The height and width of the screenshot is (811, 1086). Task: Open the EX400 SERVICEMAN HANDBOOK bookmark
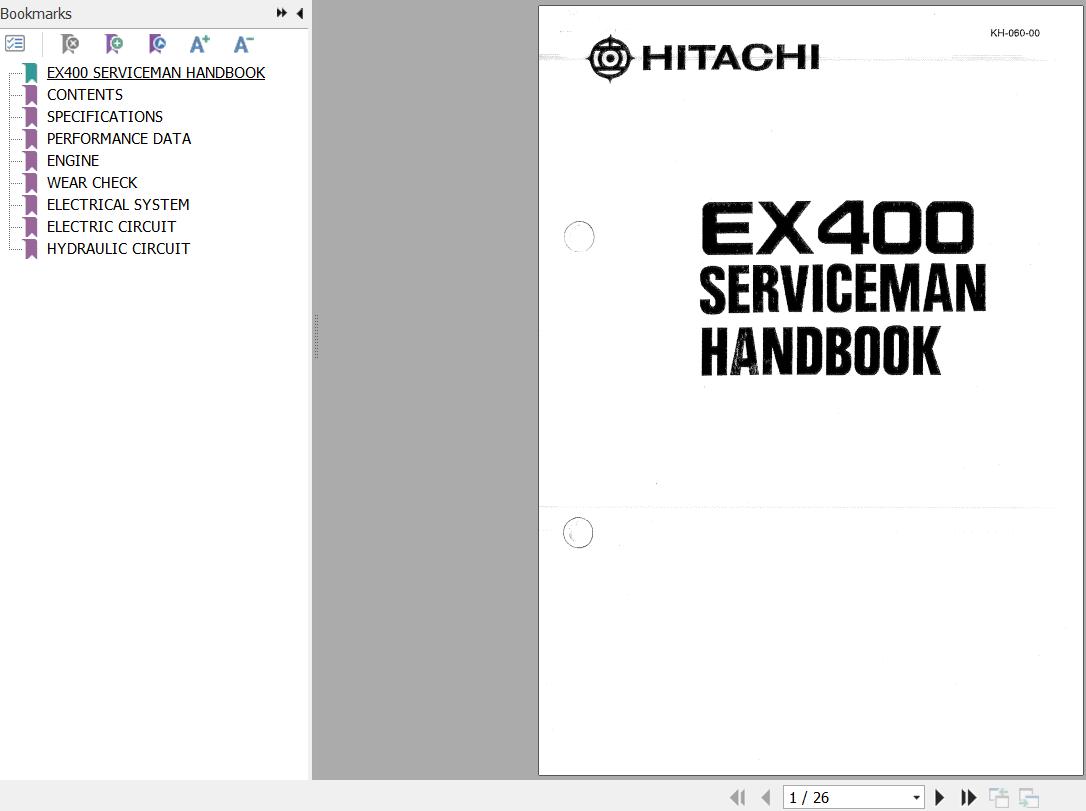tap(156, 73)
